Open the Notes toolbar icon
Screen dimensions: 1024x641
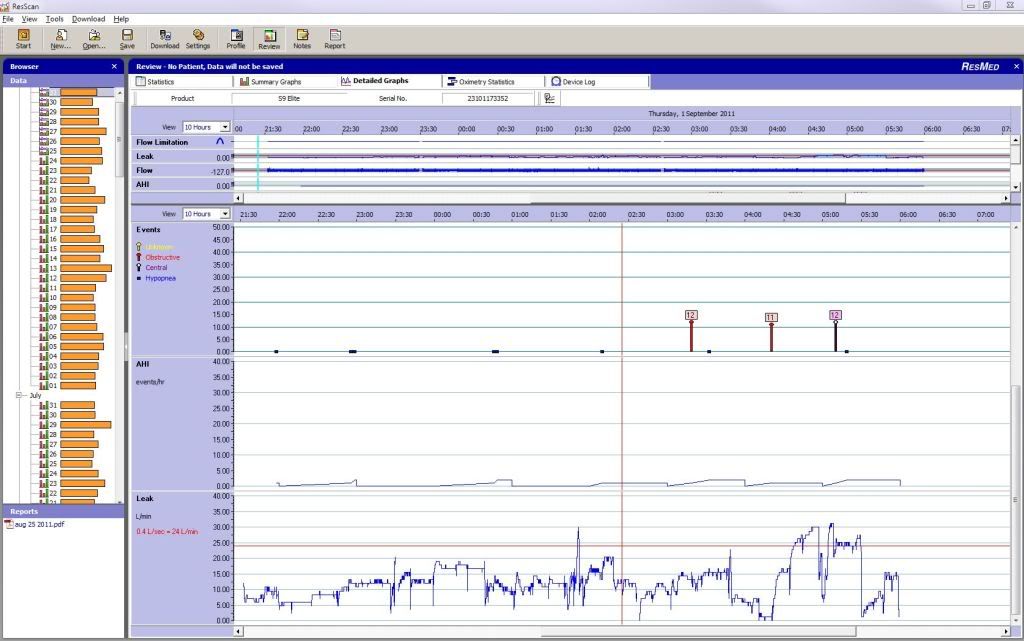(x=302, y=38)
